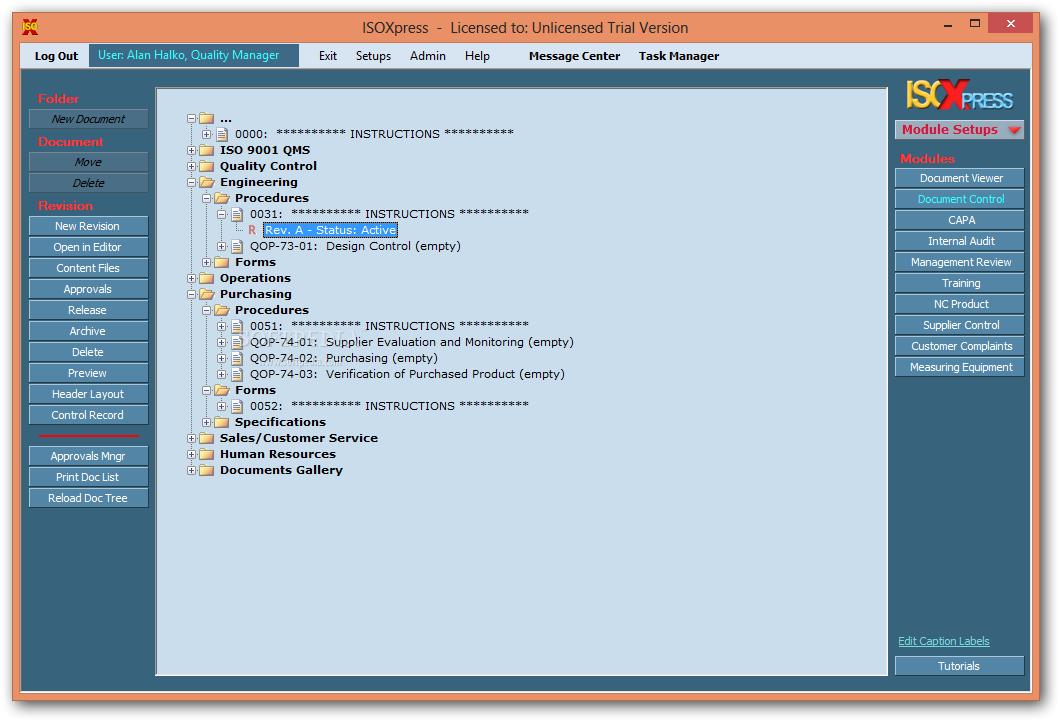Image resolution: width=1060 pixels, height=721 pixels.
Task: Open the Document Viewer module
Action: (959, 178)
